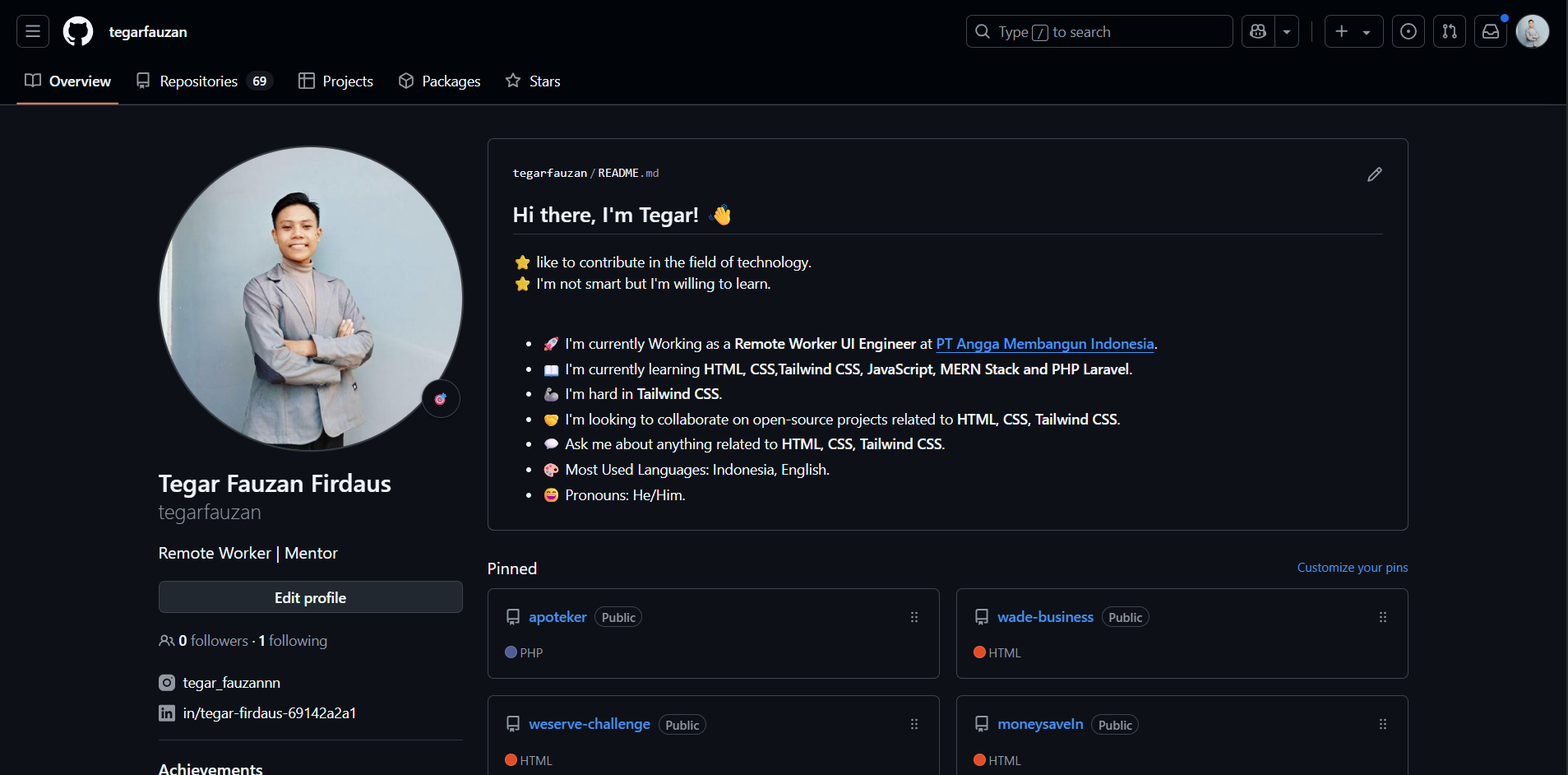
Task: Open user menu via profile avatar
Action: point(1533,31)
